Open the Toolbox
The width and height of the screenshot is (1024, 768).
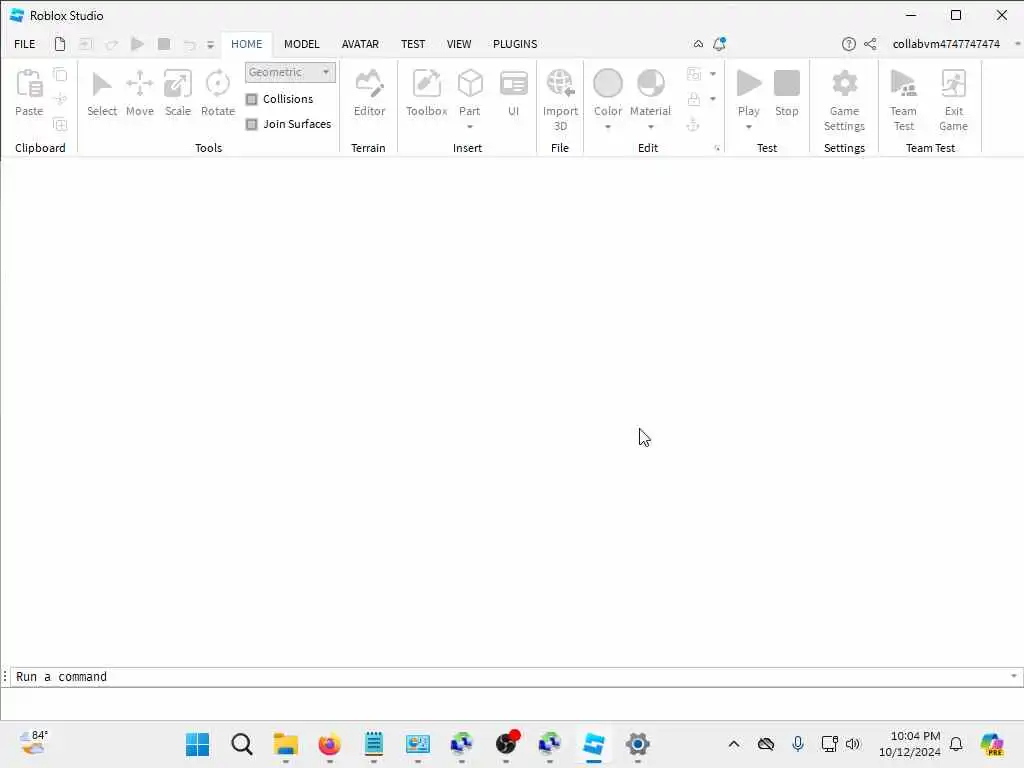426,93
